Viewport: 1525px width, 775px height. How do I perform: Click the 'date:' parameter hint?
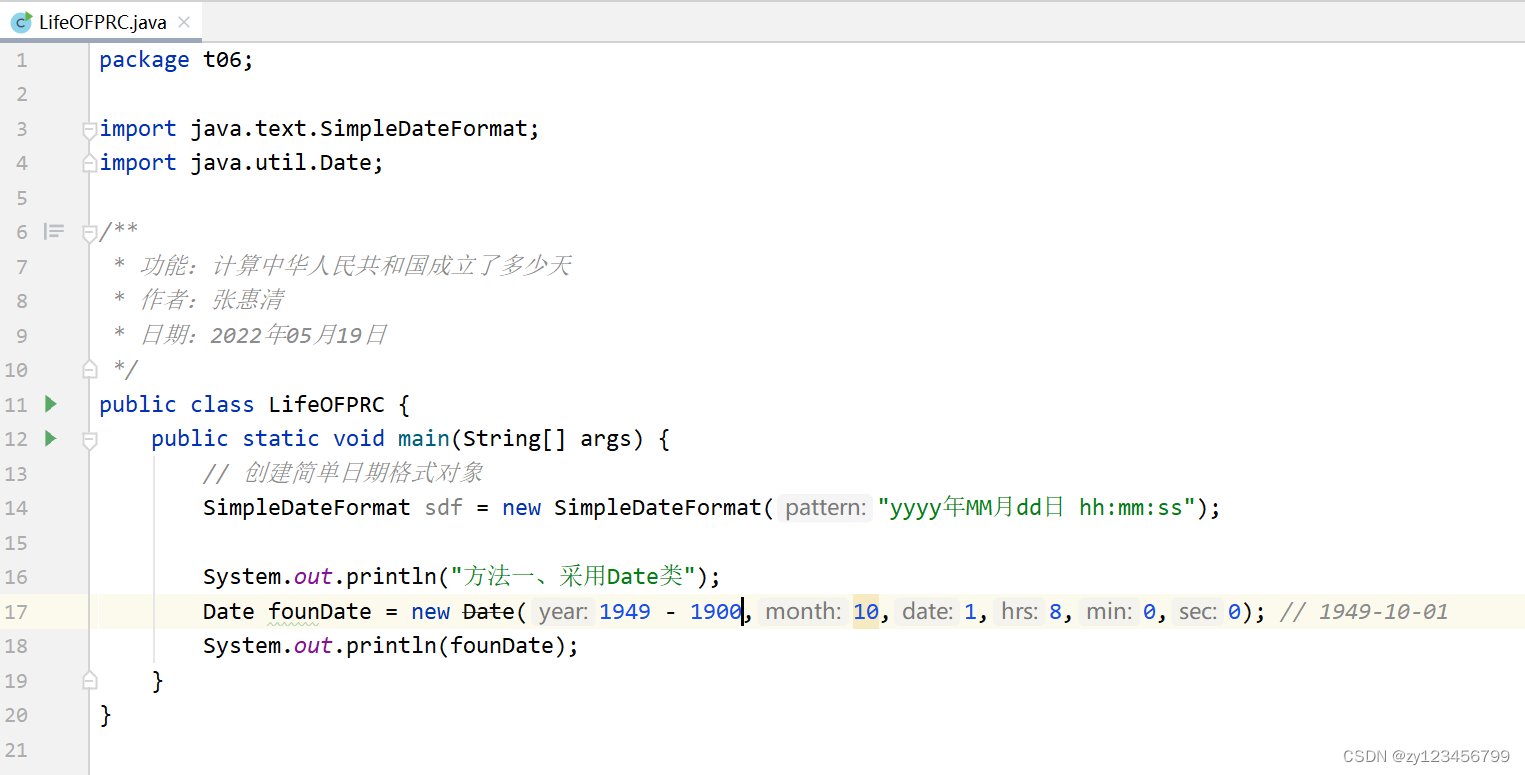929,611
